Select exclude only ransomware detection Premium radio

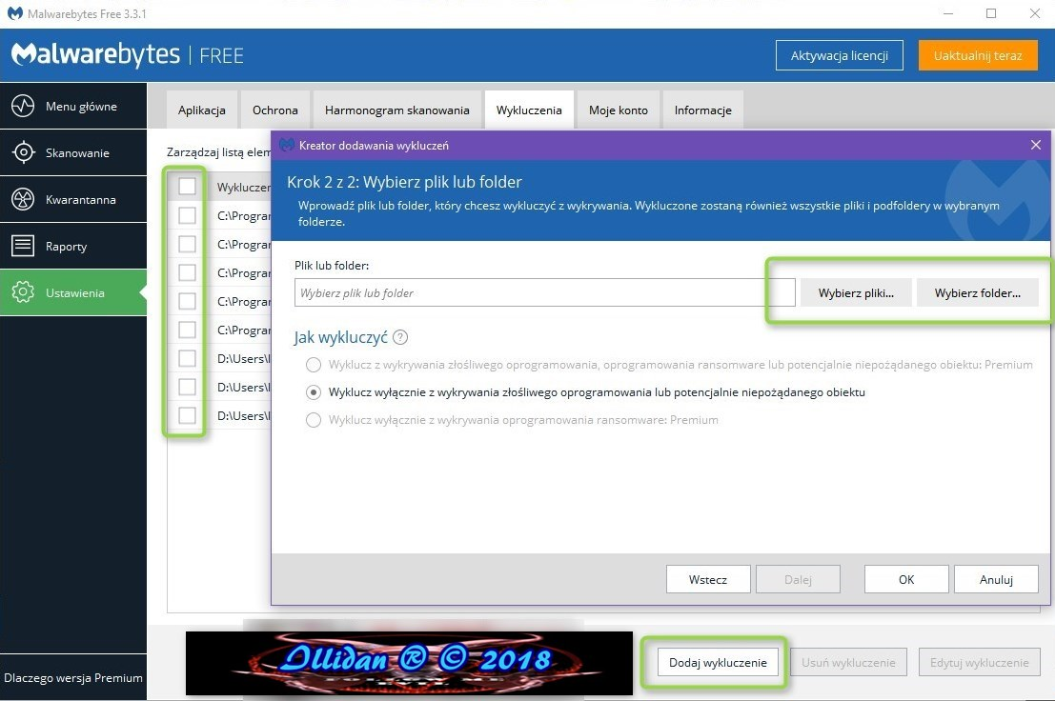313,420
